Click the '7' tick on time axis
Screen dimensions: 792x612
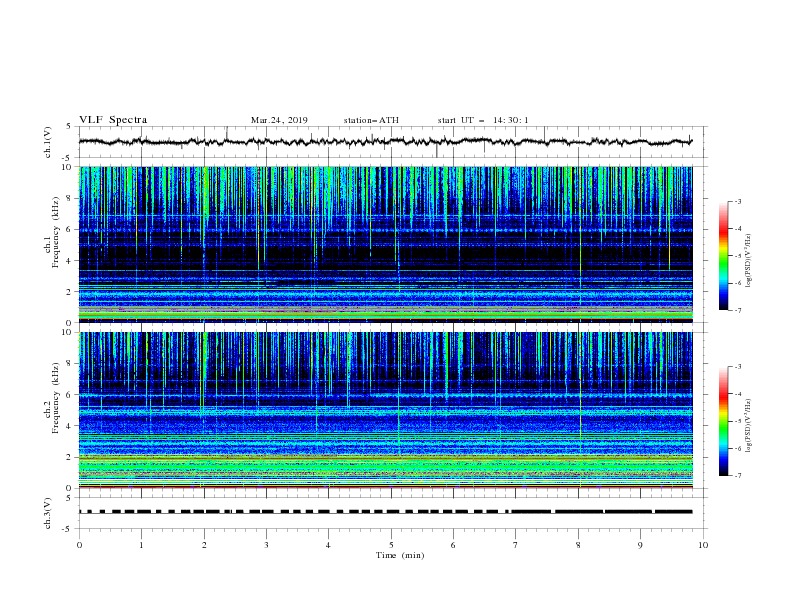[516, 545]
